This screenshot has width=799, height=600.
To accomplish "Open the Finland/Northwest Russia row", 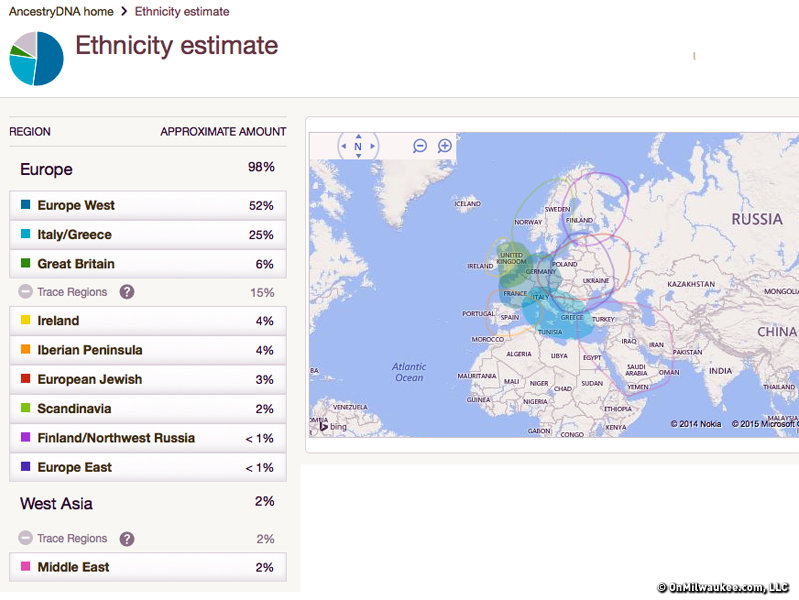I will 148,438.
